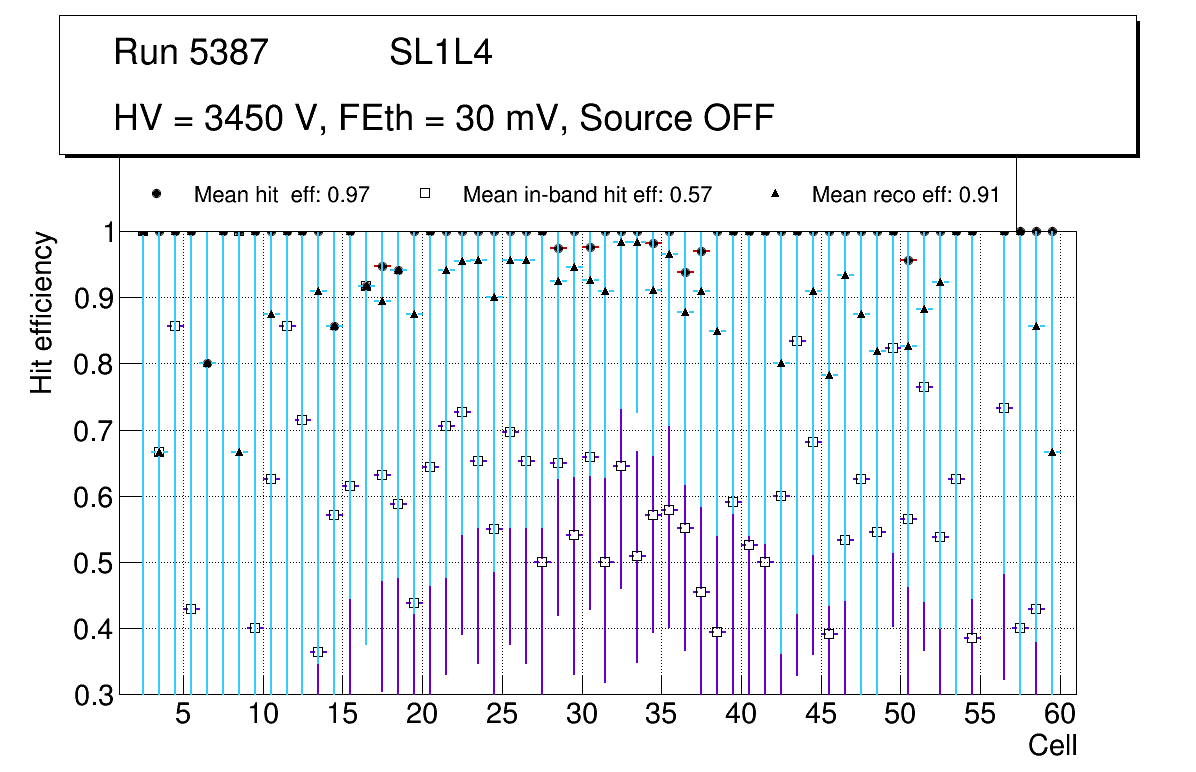The height and width of the screenshot is (772, 1196).
Task: Select the "SL1L4" label in the title box
Action: [x=440, y=53]
